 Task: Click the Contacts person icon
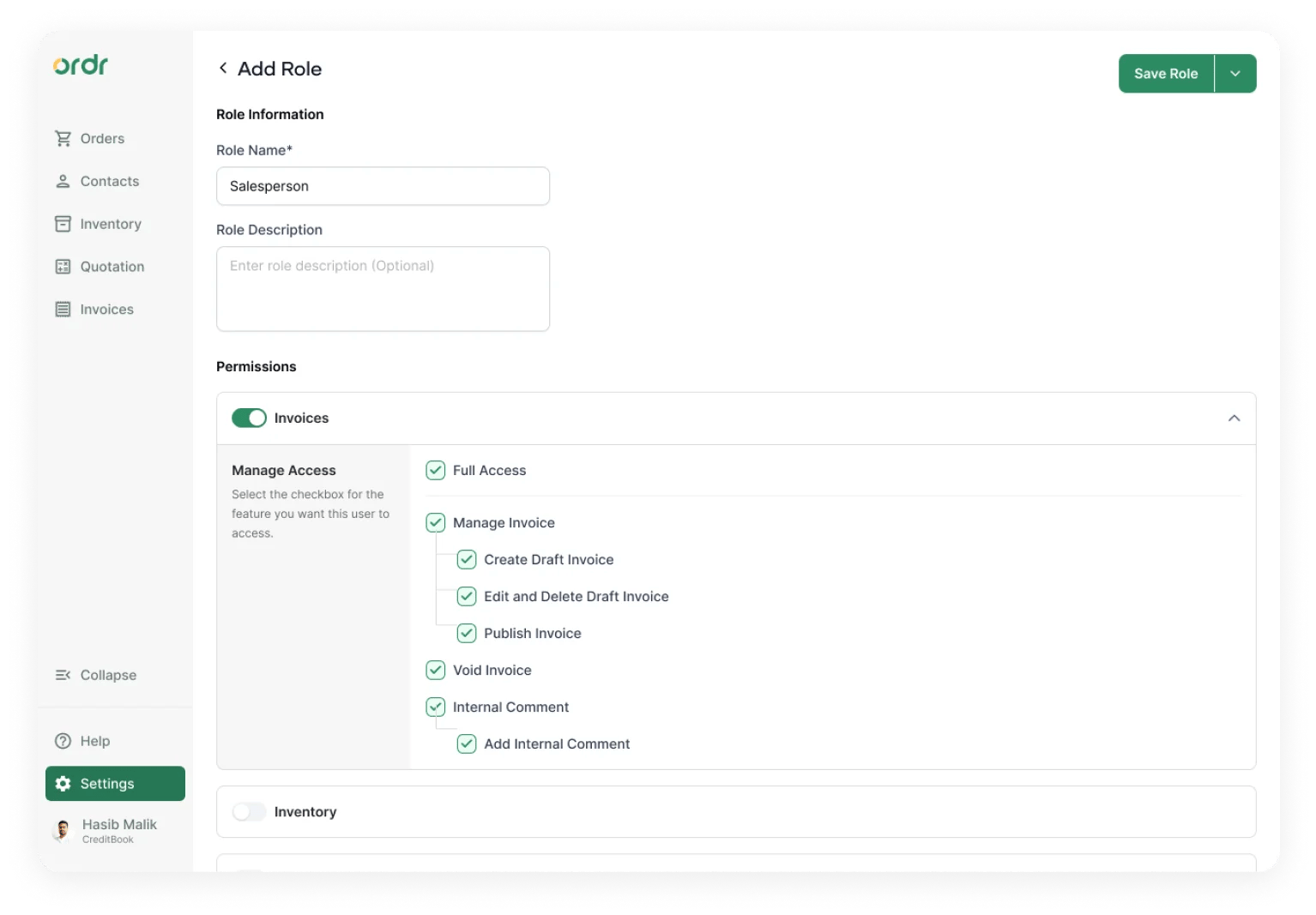(x=63, y=182)
